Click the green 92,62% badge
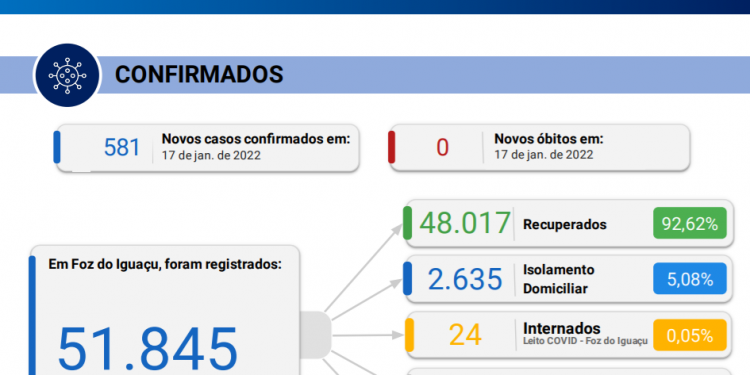Viewport: 750px width, 375px height. coord(690,223)
